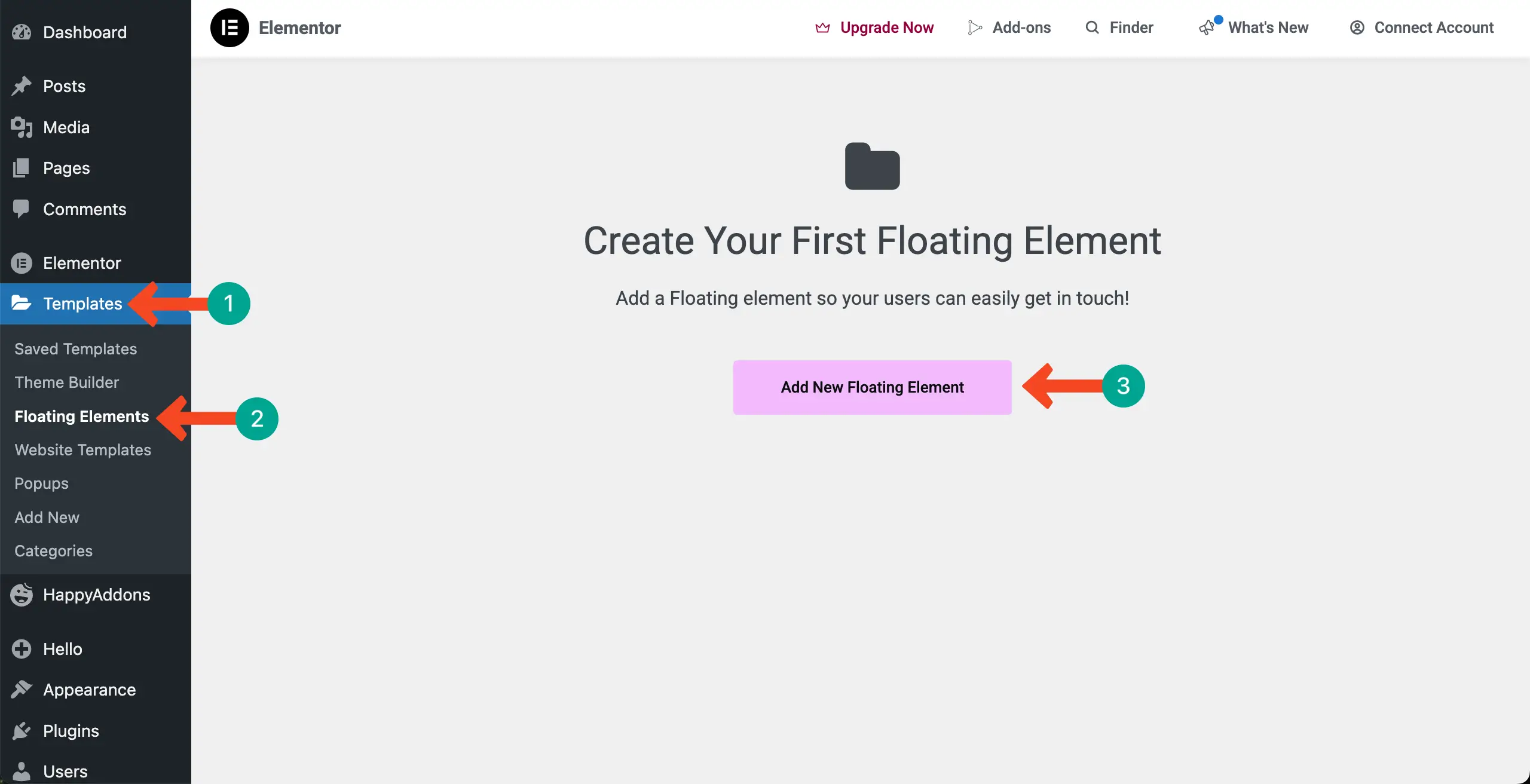Select Floating Elements submenu item
Image resolution: width=1530 pixels, height=784 pixels.
82,416
